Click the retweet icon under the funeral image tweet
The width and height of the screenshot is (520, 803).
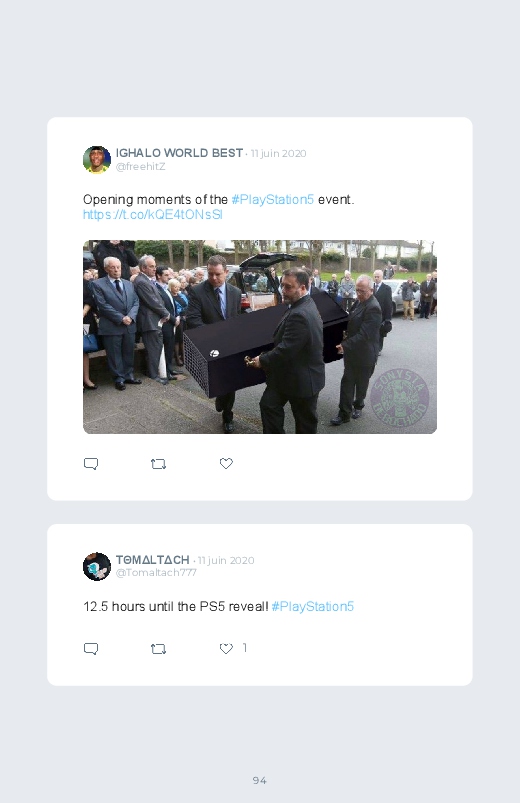point(158,464)
